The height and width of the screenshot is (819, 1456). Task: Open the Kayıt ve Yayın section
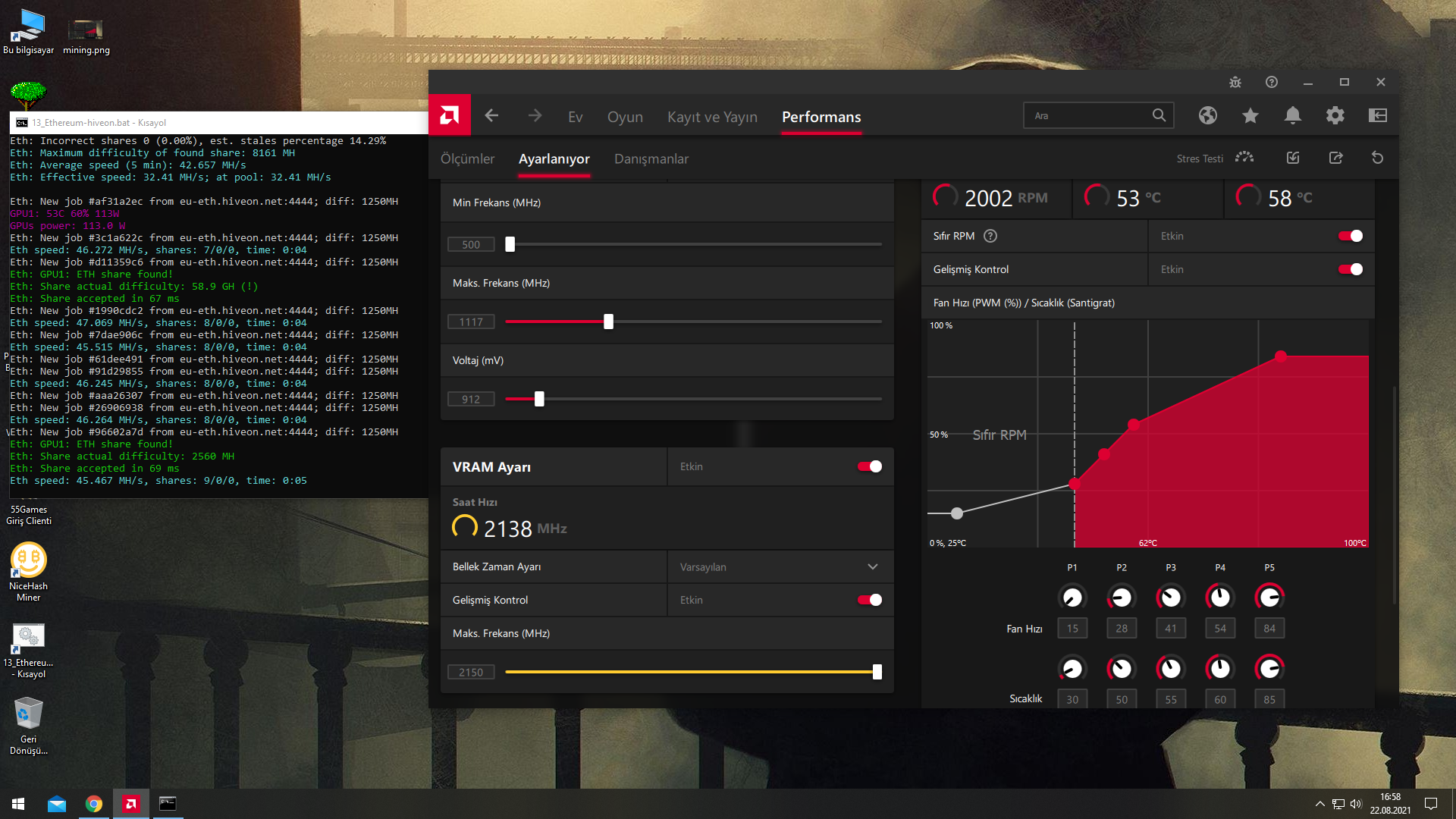pyautogui.click(x=712, y=117)
